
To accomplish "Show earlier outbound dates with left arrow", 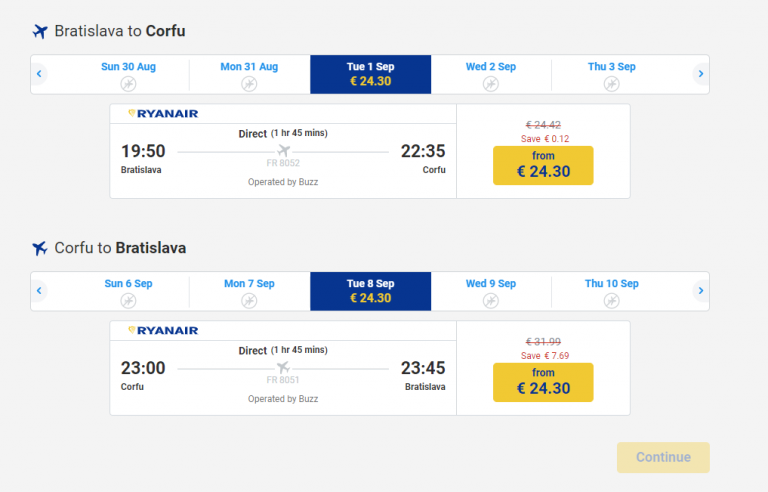I will [40, 74].
